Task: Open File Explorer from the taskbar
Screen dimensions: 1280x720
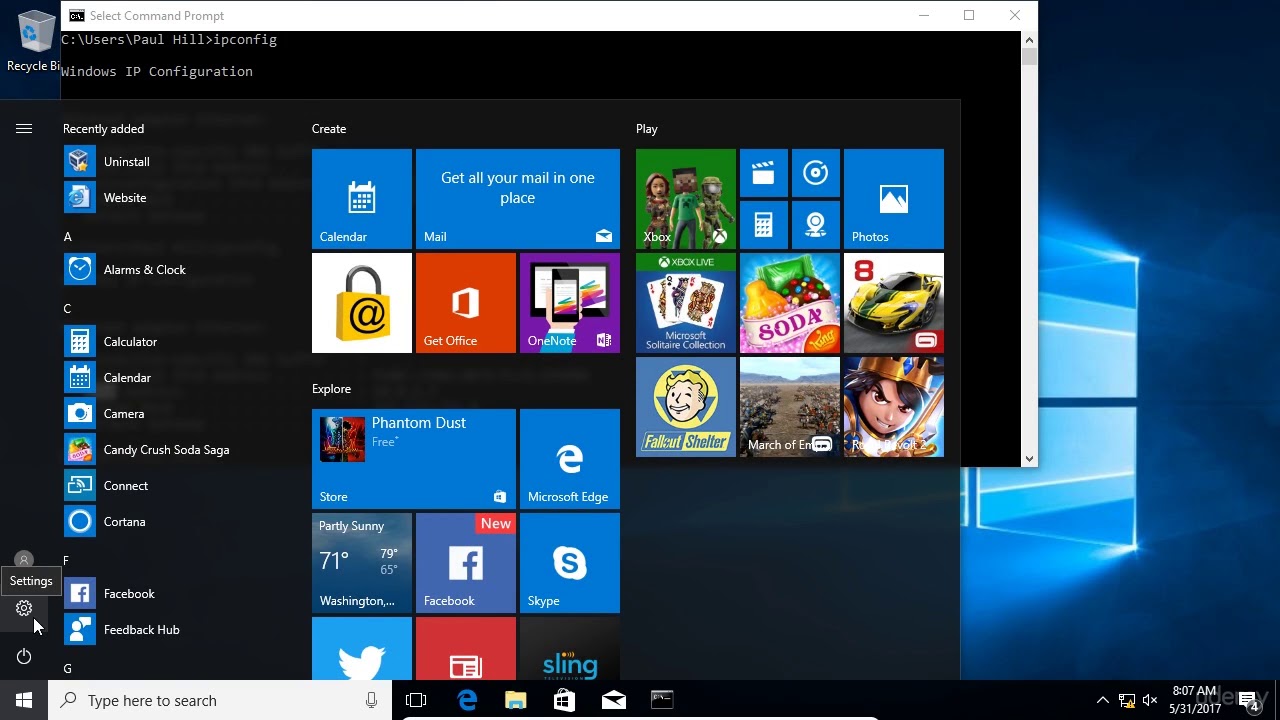Action: pos(516,700)
